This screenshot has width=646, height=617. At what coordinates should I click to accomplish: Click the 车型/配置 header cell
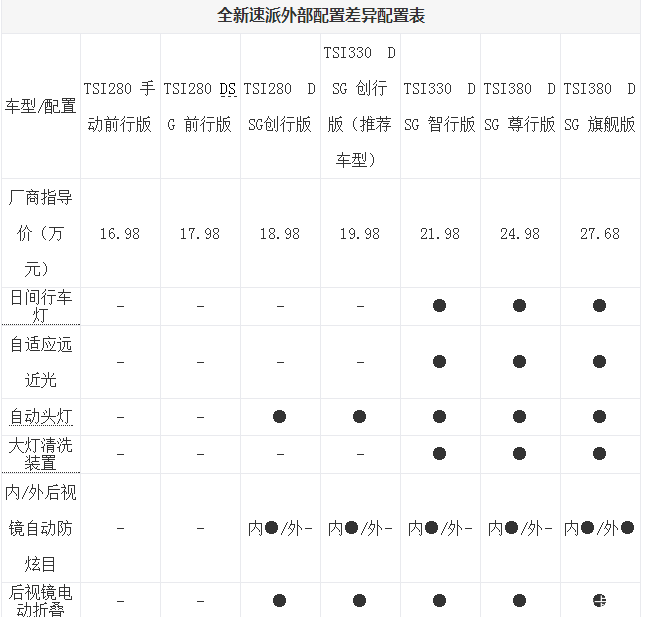tap(40, 106)
